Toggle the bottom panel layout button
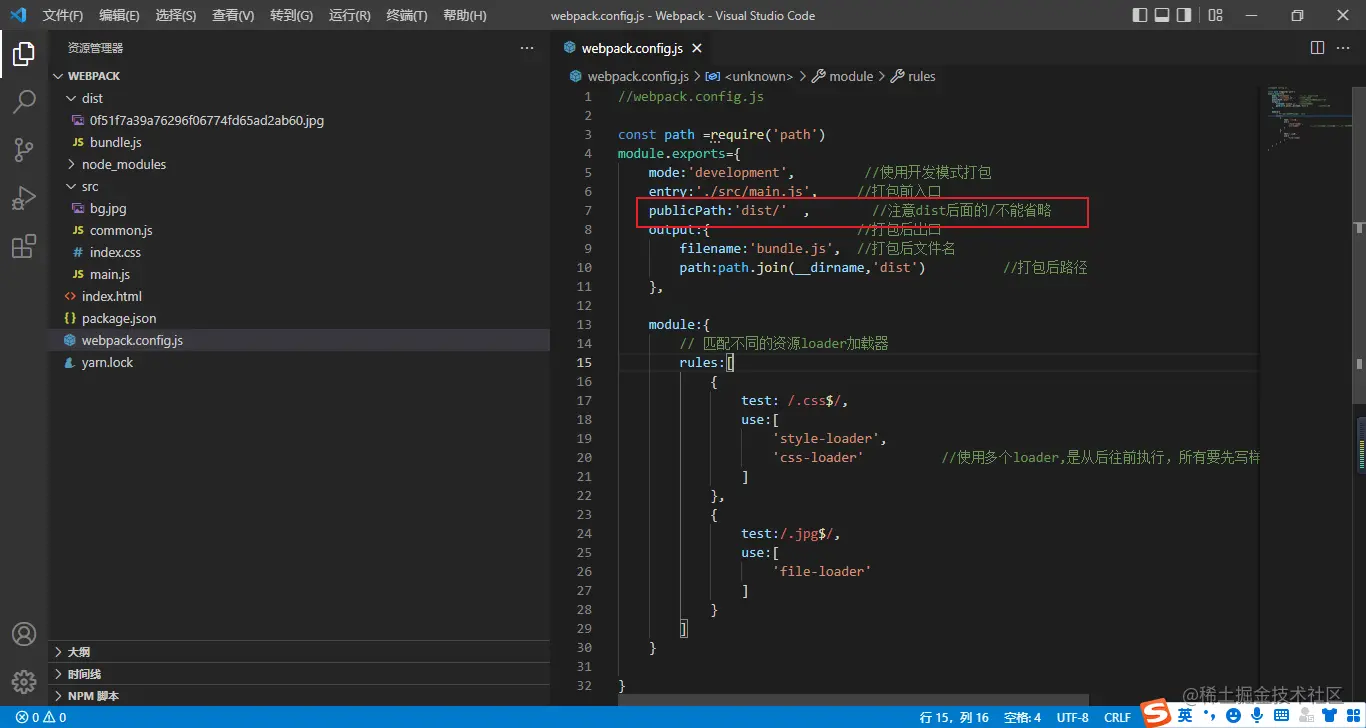The height and width of the screenshot is (728, 1366). coord(1162,15)
